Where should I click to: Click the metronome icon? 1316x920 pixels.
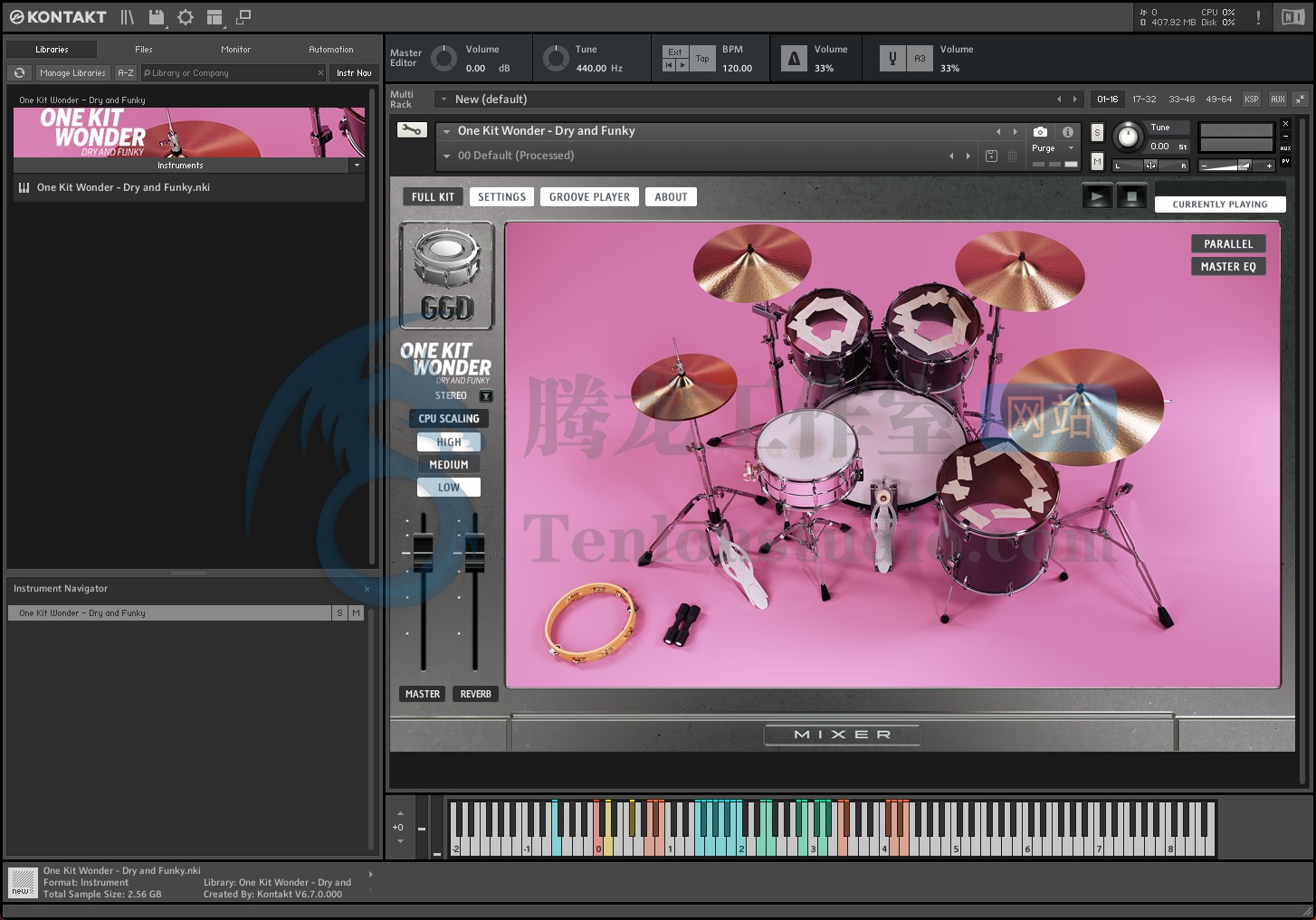794,59
